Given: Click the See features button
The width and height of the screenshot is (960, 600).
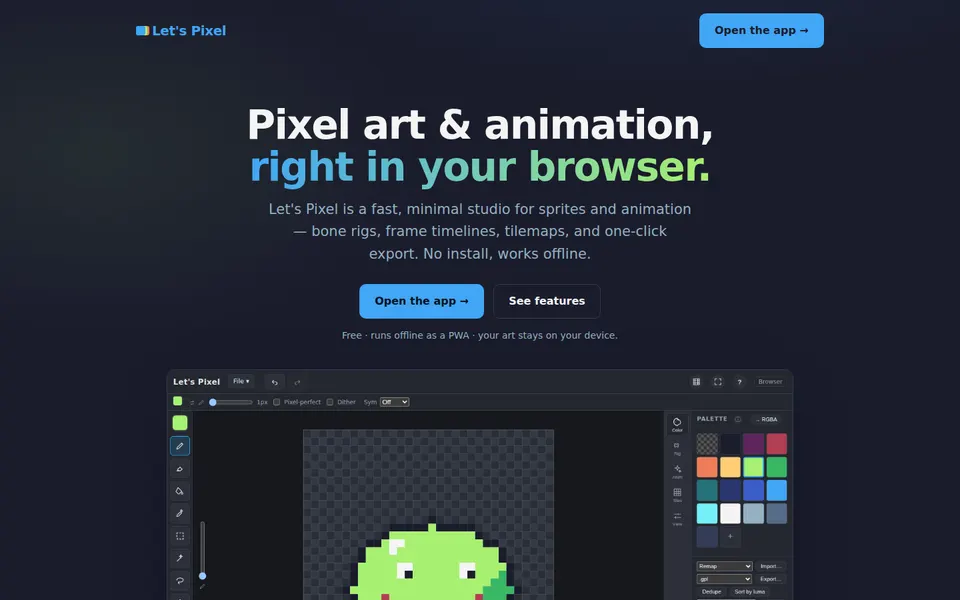Looking at the screenshot, I should click(547, 301).
